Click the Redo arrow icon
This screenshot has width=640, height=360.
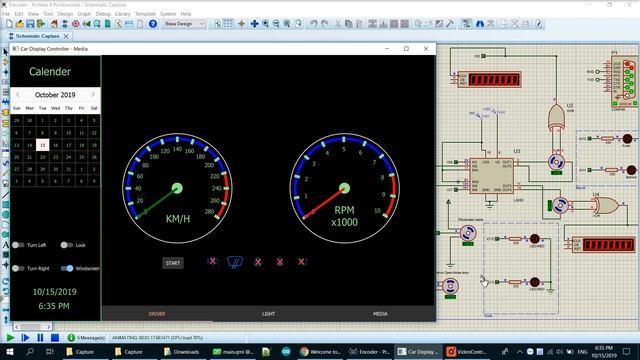pyautogui.click(x=324, y=24)
